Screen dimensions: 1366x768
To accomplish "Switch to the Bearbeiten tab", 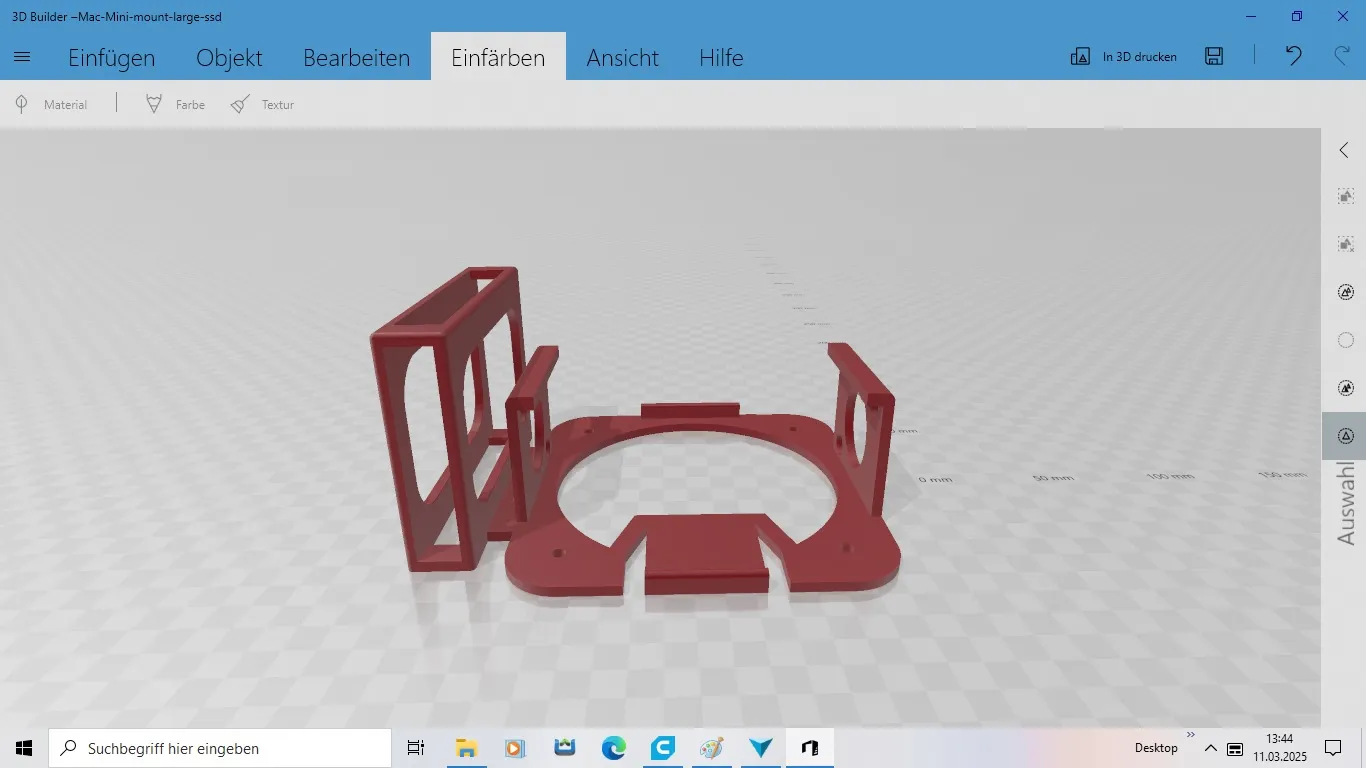I will point(356,57).
